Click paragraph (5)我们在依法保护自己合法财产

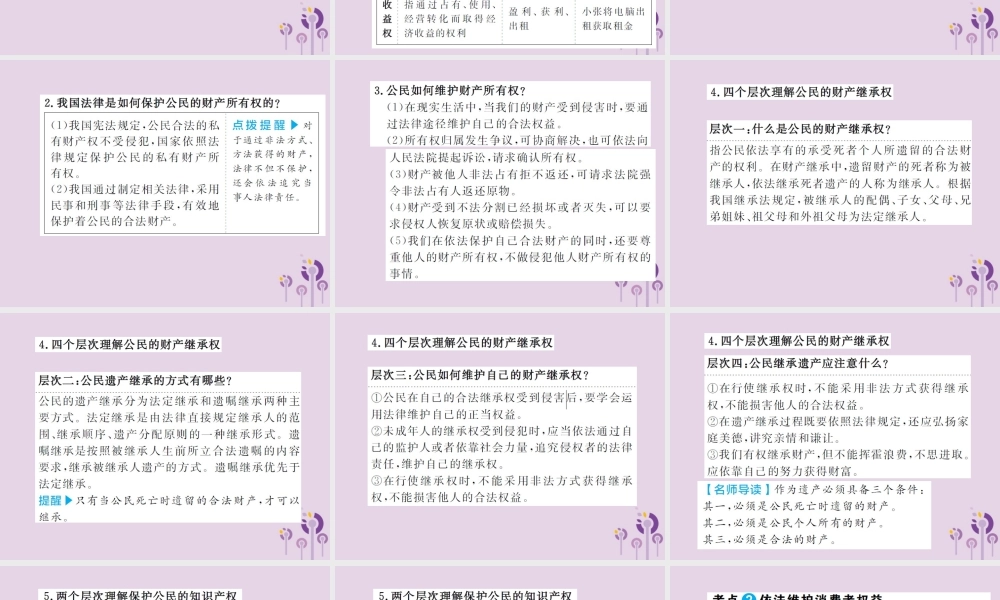coord(520,257)
